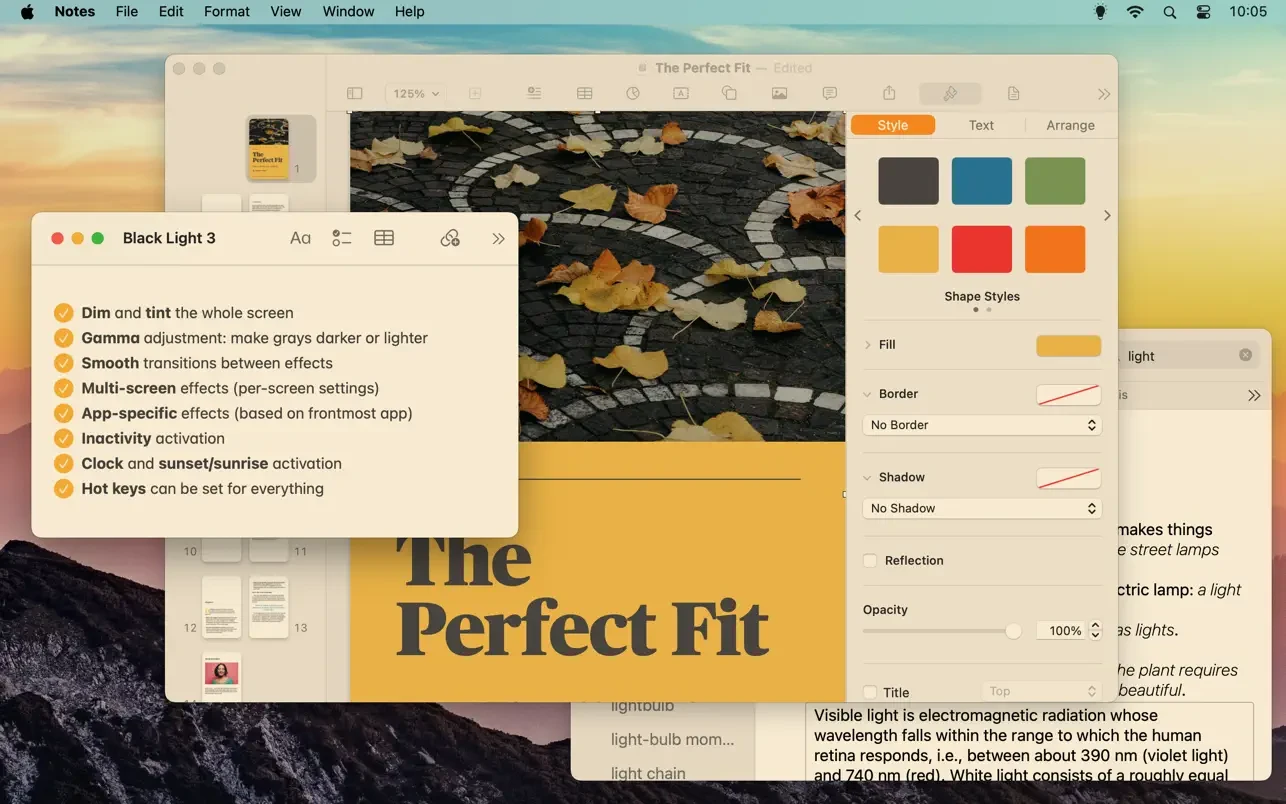
Task: Enable the Reflection checkbox
Action: point(870,561)
